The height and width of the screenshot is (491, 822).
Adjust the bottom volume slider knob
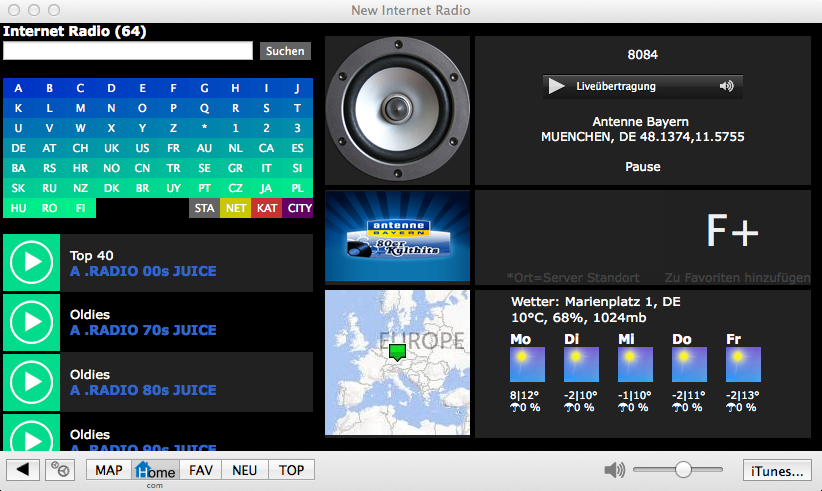683,470
